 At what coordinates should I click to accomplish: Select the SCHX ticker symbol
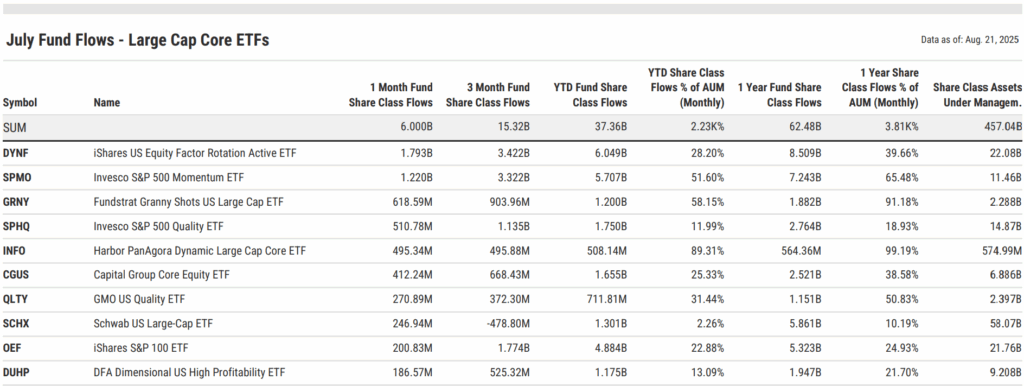16,323
